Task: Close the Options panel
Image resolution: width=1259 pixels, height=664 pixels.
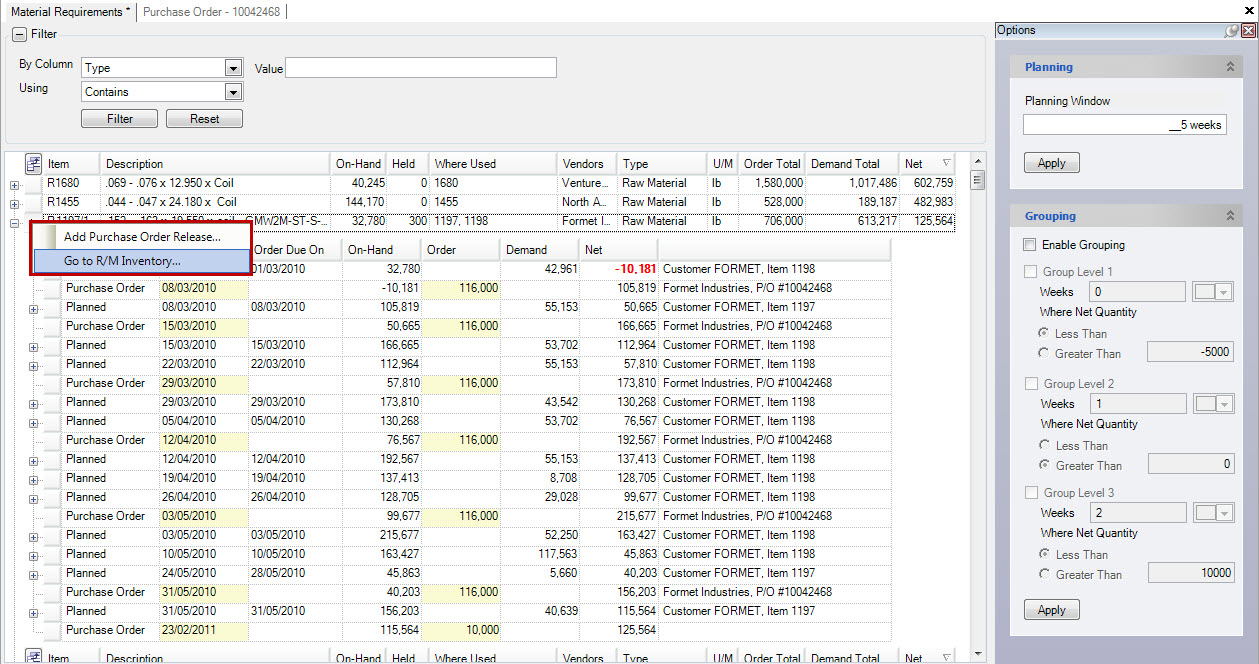Action: tap(1248, 31)
